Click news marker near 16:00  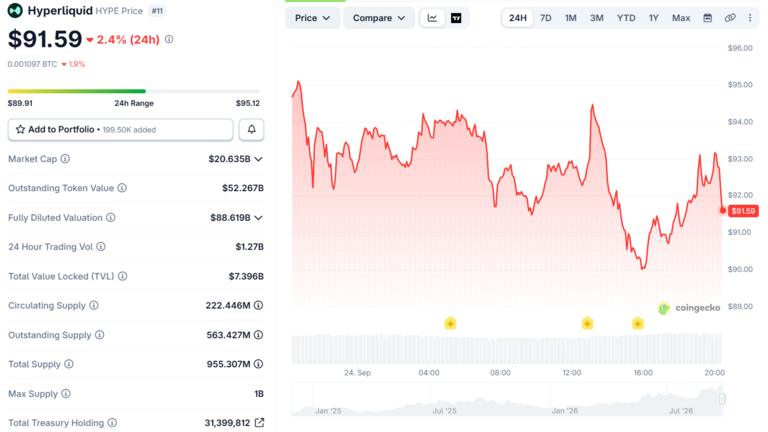[638, 323]
